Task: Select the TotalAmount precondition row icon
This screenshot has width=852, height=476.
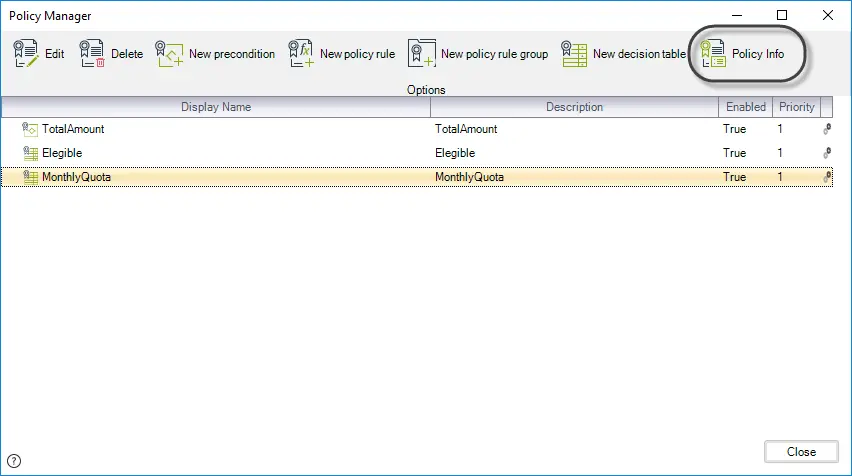Action: (x=30, y=129)
